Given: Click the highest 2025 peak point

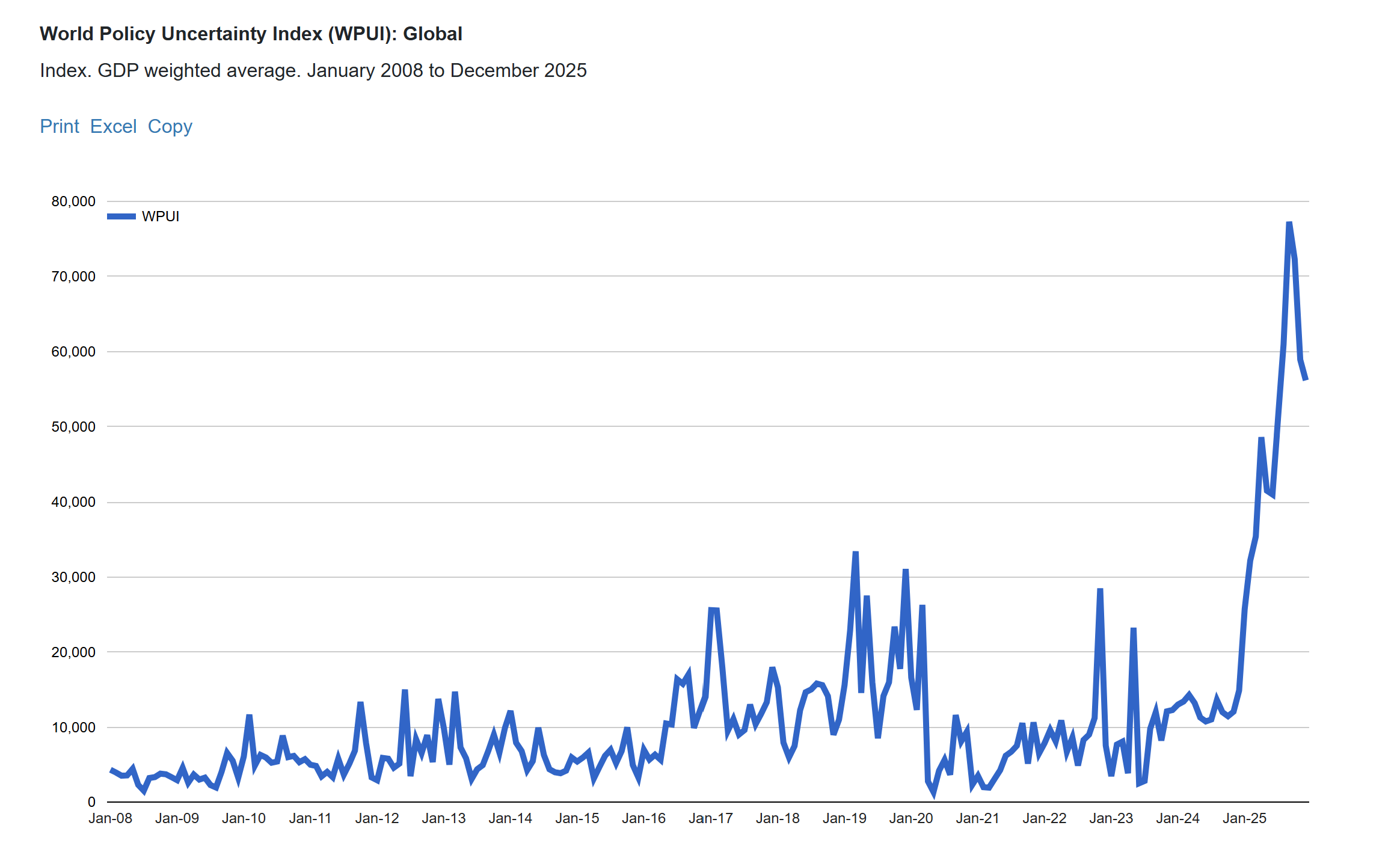Looking at the screenshot, I should pos(1289,223).
